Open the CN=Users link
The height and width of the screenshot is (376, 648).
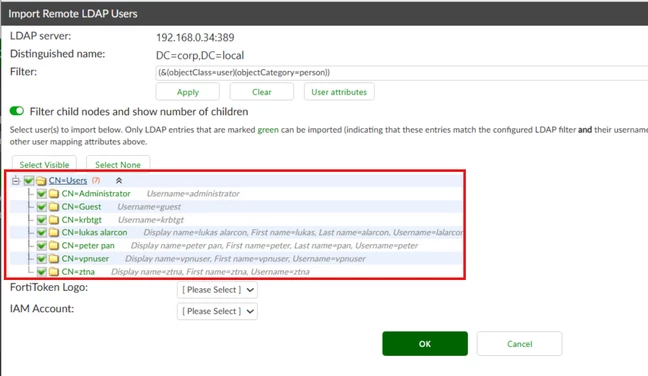pyautogui.click(x=68, y=181)
